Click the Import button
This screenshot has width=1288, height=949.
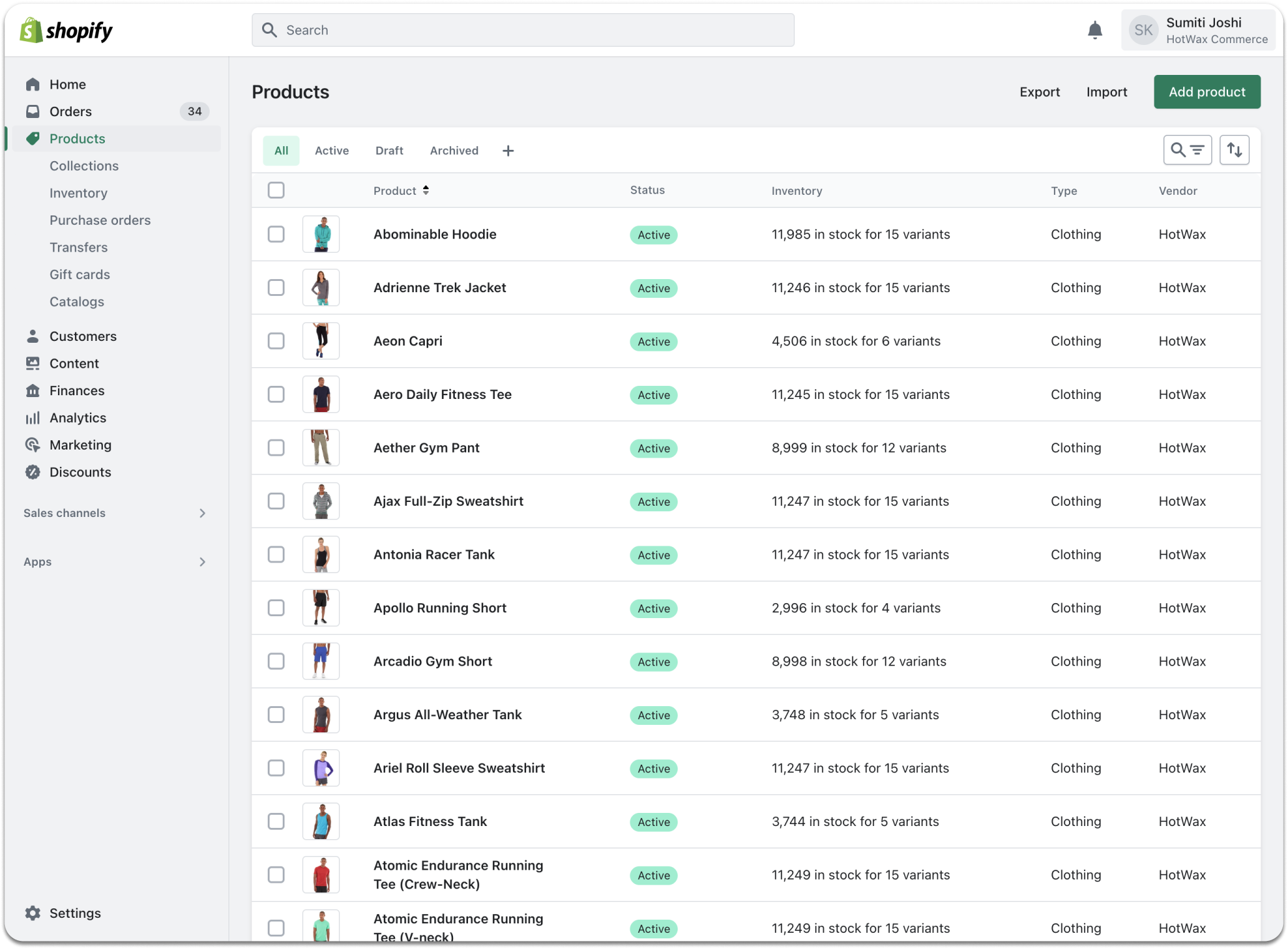1106,92
